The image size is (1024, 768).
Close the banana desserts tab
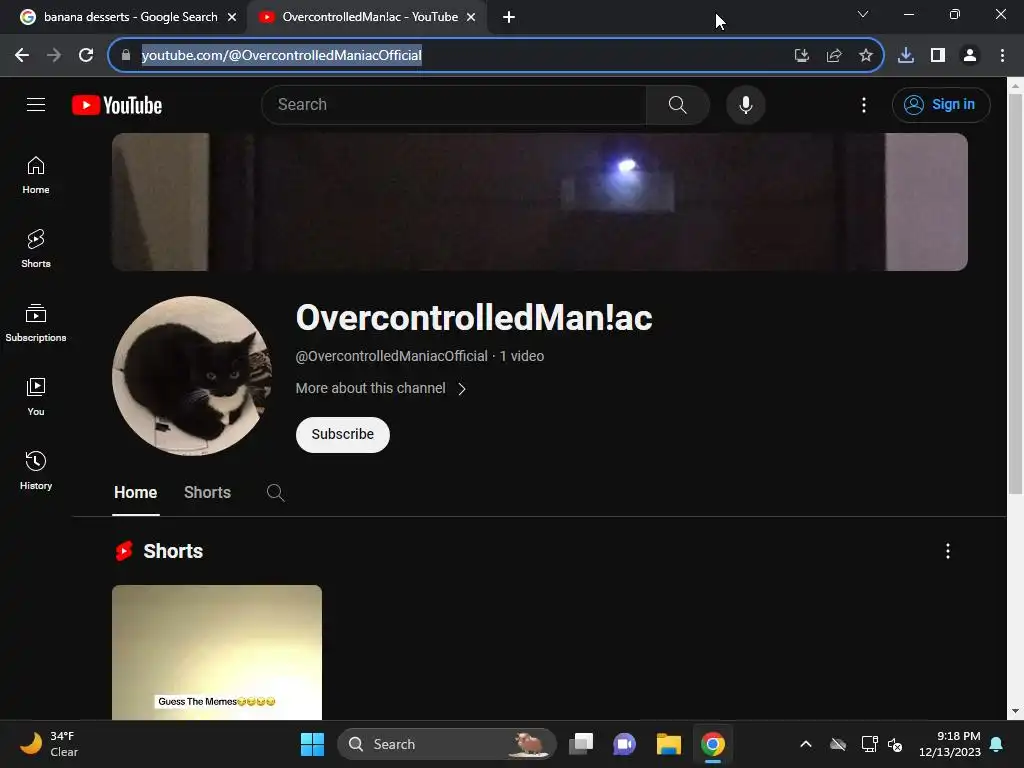(232, 17)
